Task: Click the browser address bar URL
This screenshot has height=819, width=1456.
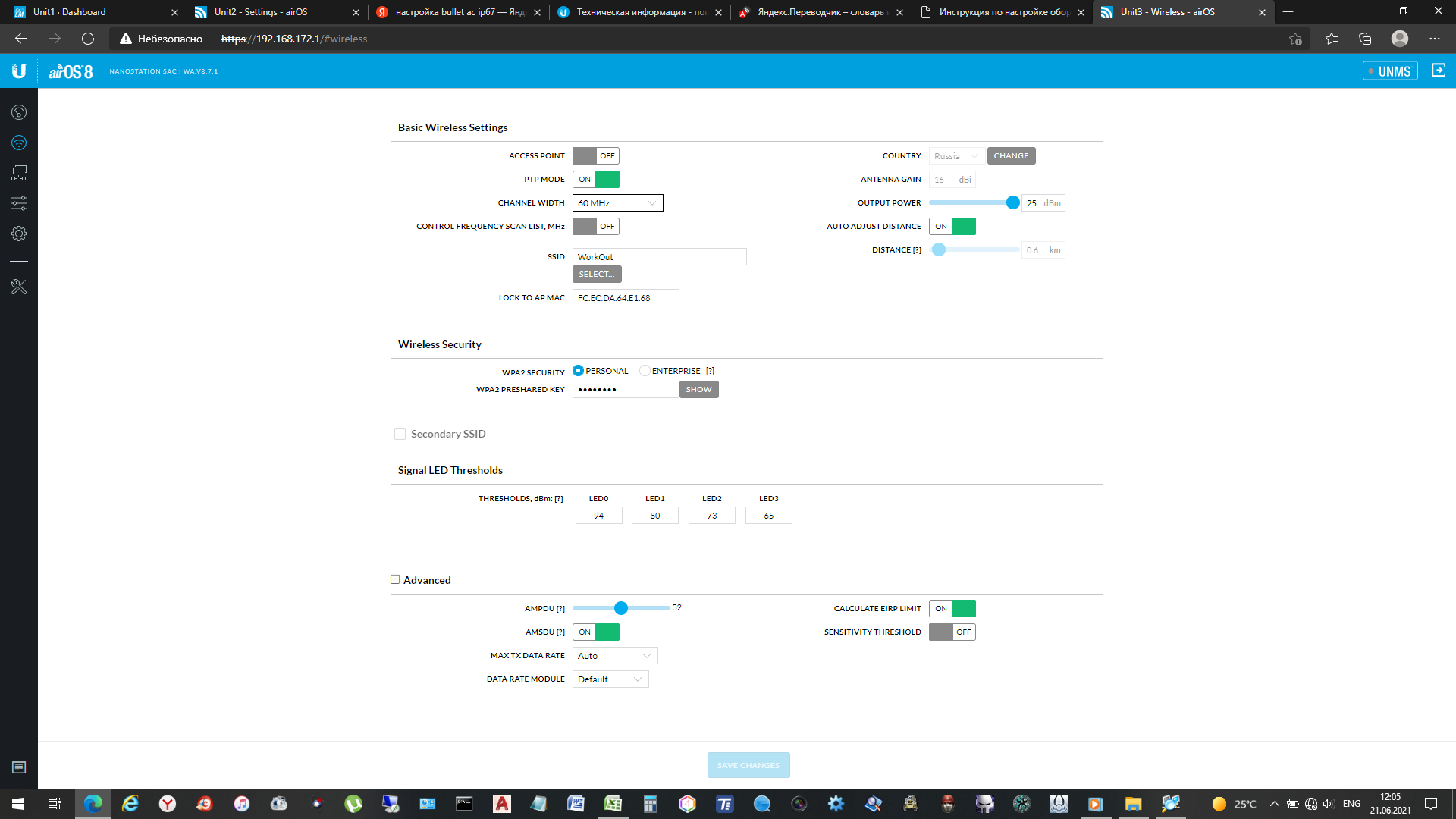Action: pyautogui.click(x=294, y=39)
